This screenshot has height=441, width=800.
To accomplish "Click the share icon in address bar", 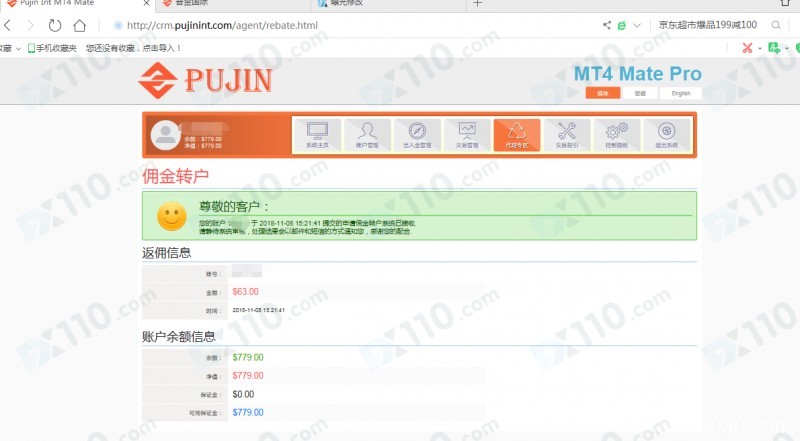I will 607,25.
